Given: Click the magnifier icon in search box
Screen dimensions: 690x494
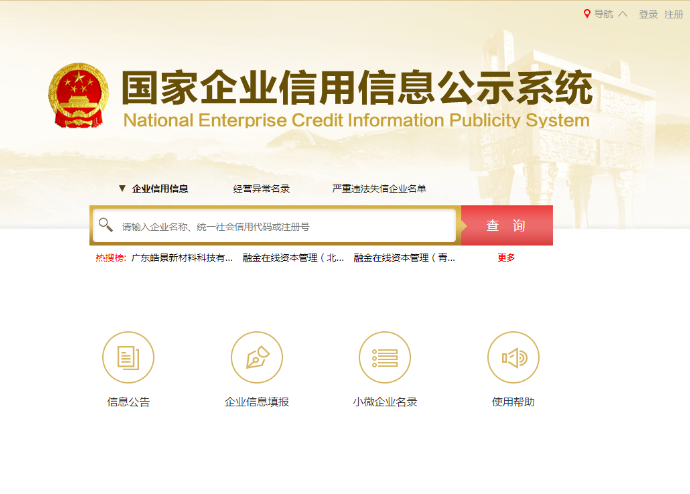Looking at the screenshot, I should (106, 224).
